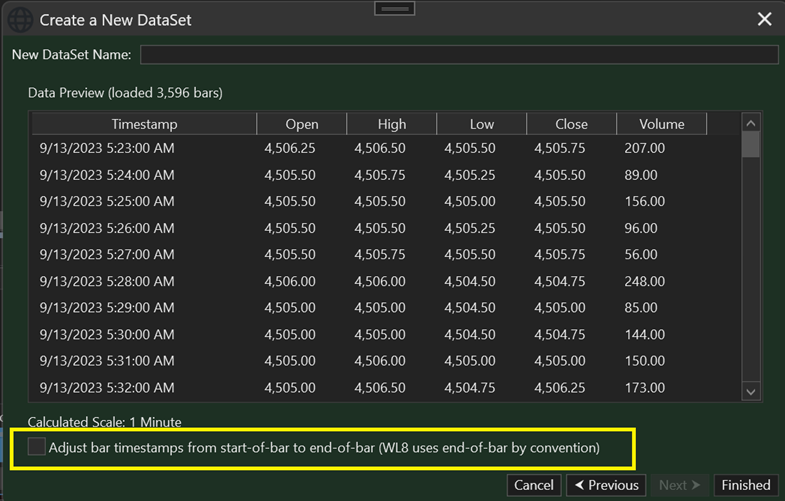Click the drag handle at top of dialog

coord(393,8)
